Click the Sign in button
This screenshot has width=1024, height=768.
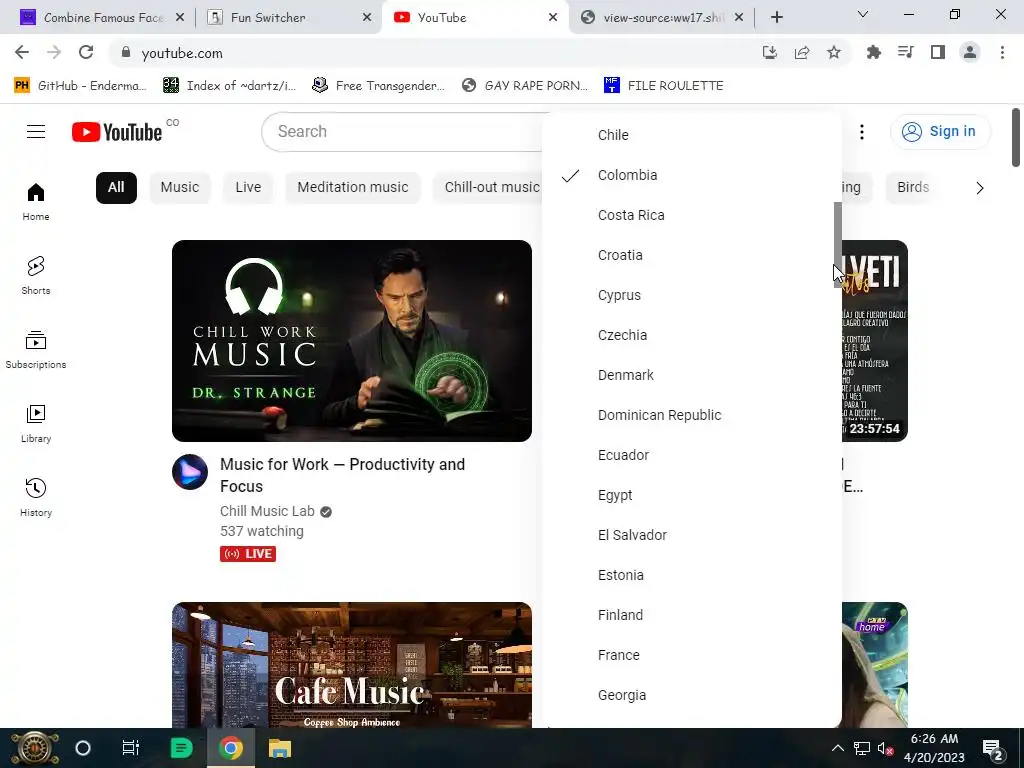pos(940,131)
